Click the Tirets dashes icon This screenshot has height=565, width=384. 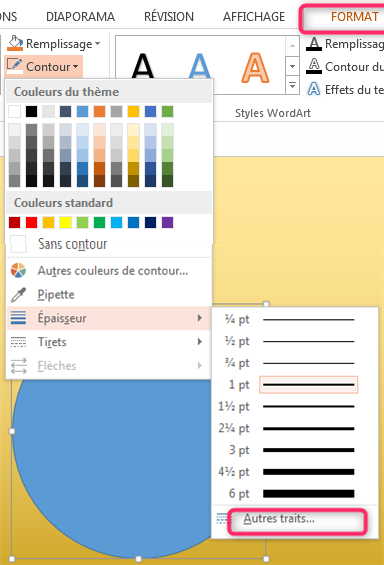pos(18,342)
